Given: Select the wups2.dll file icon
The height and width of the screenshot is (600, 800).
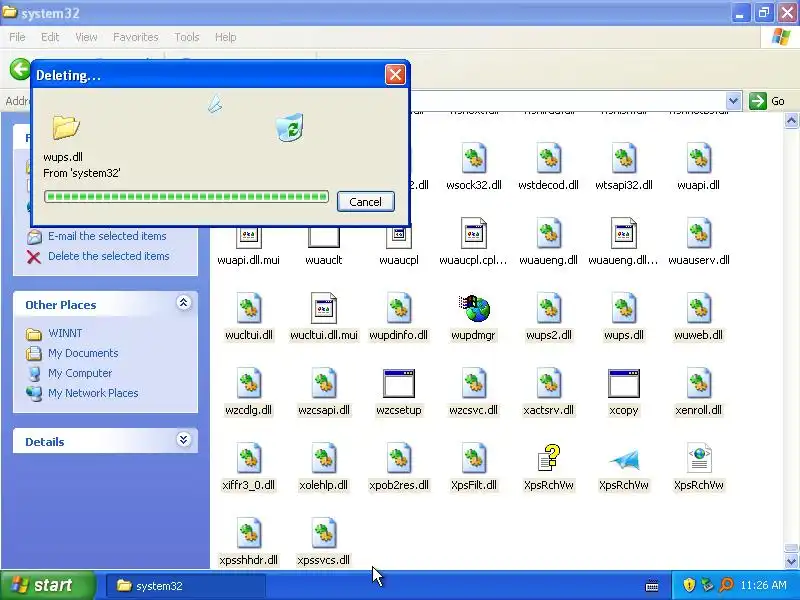Looking at the screenshot, I should 548,308.
